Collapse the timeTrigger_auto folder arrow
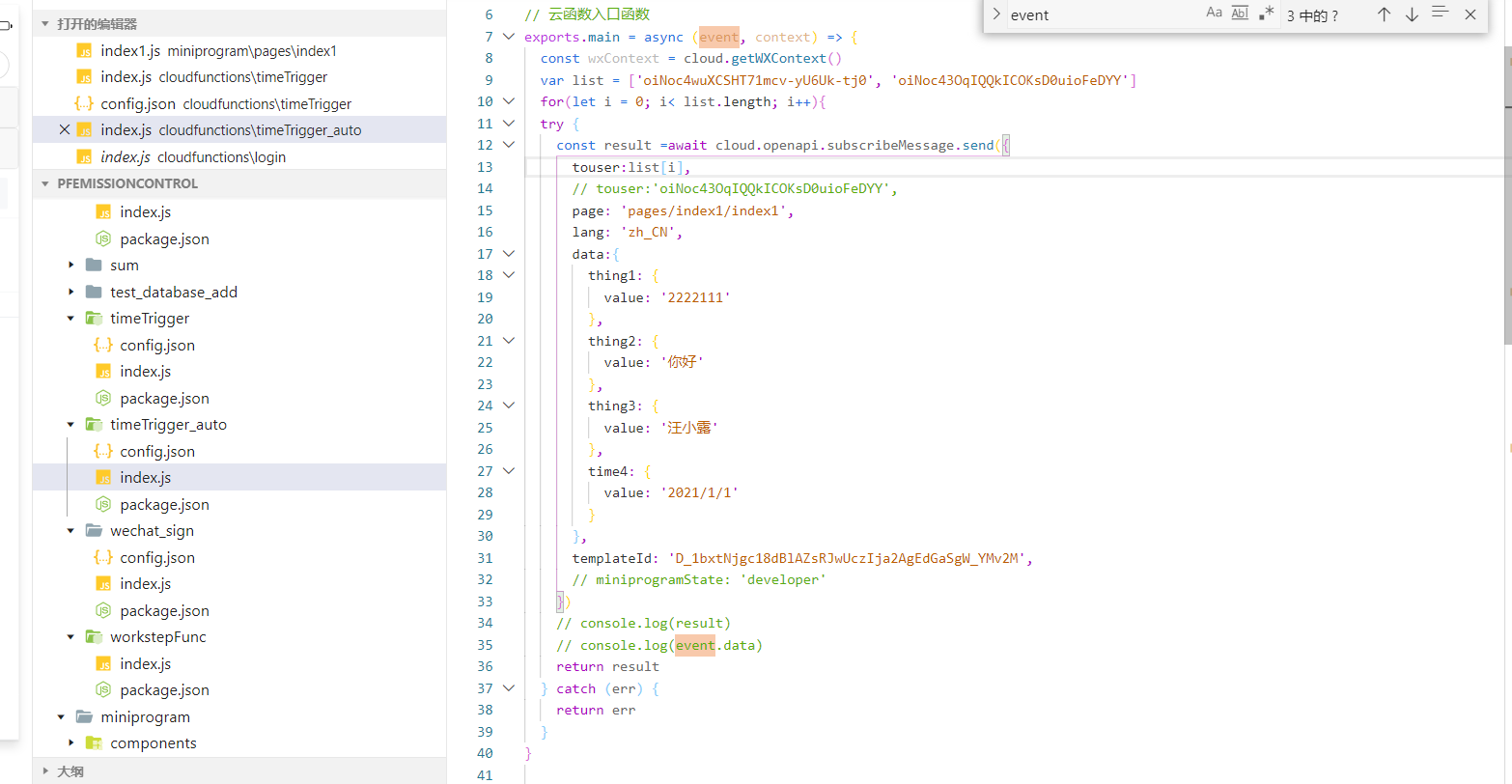This screenshot has height=784, width=1512. 71,424
